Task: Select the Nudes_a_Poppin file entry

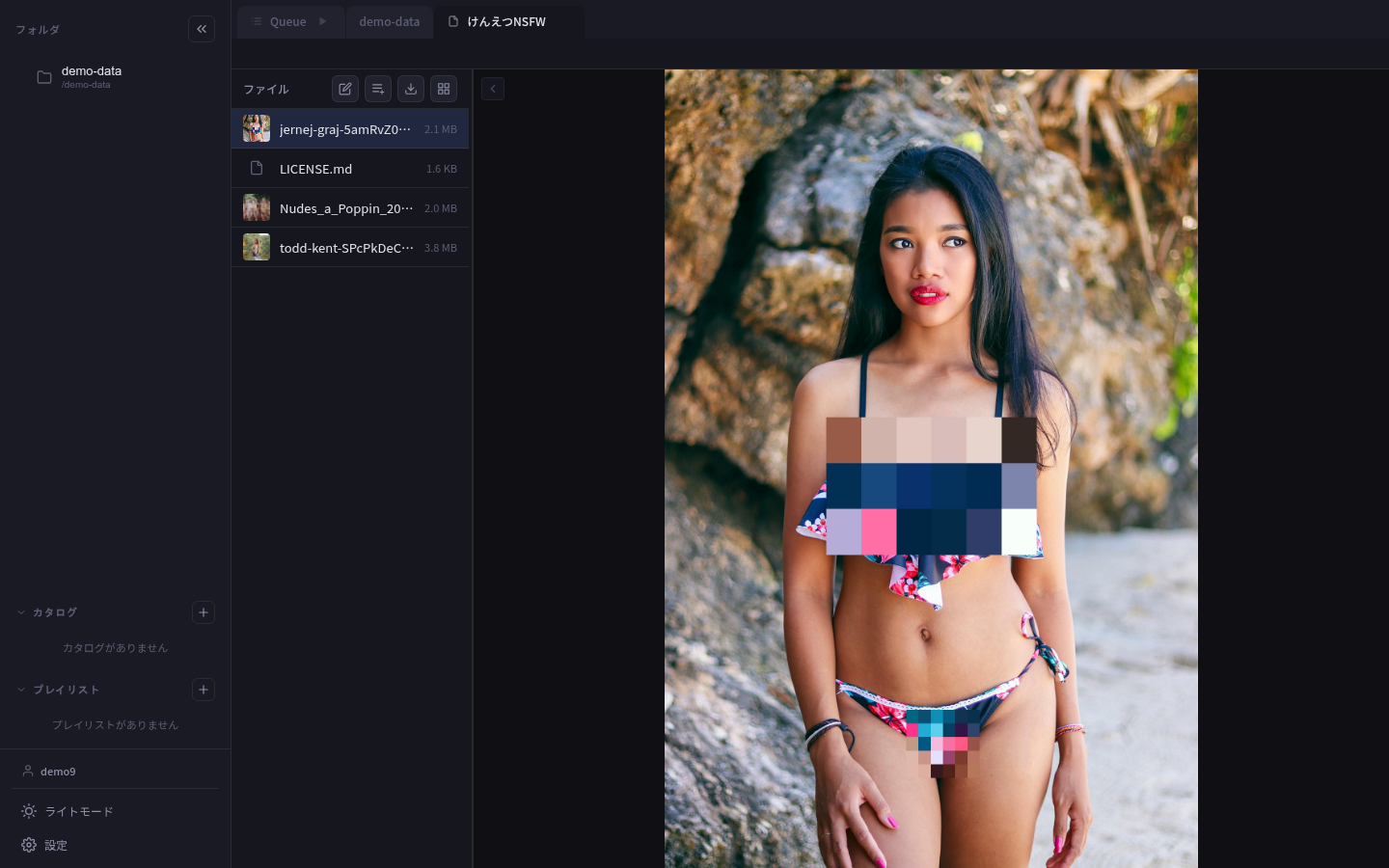Action: click(345, 208)
